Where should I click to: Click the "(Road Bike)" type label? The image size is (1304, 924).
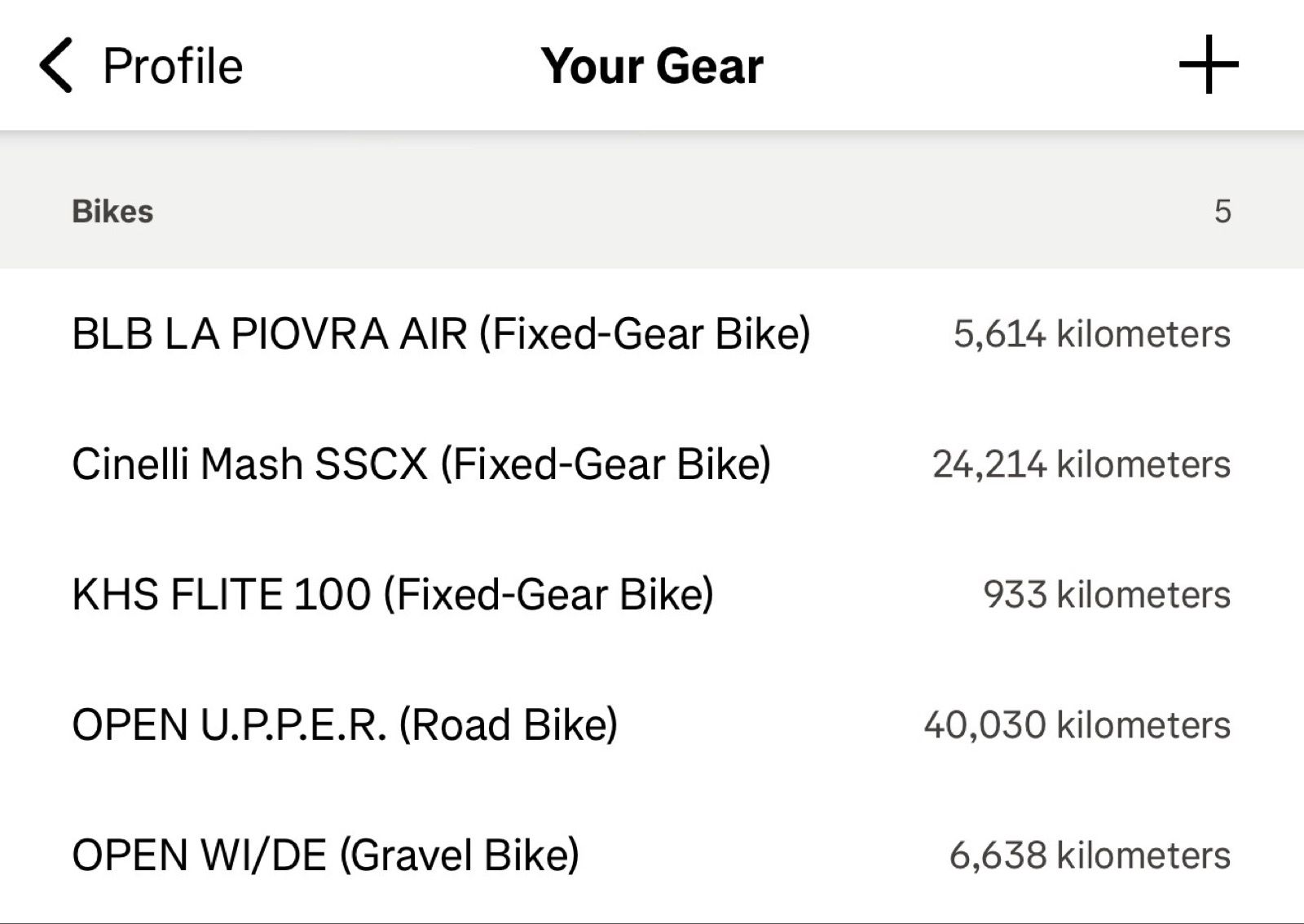[x=508, y=725]
